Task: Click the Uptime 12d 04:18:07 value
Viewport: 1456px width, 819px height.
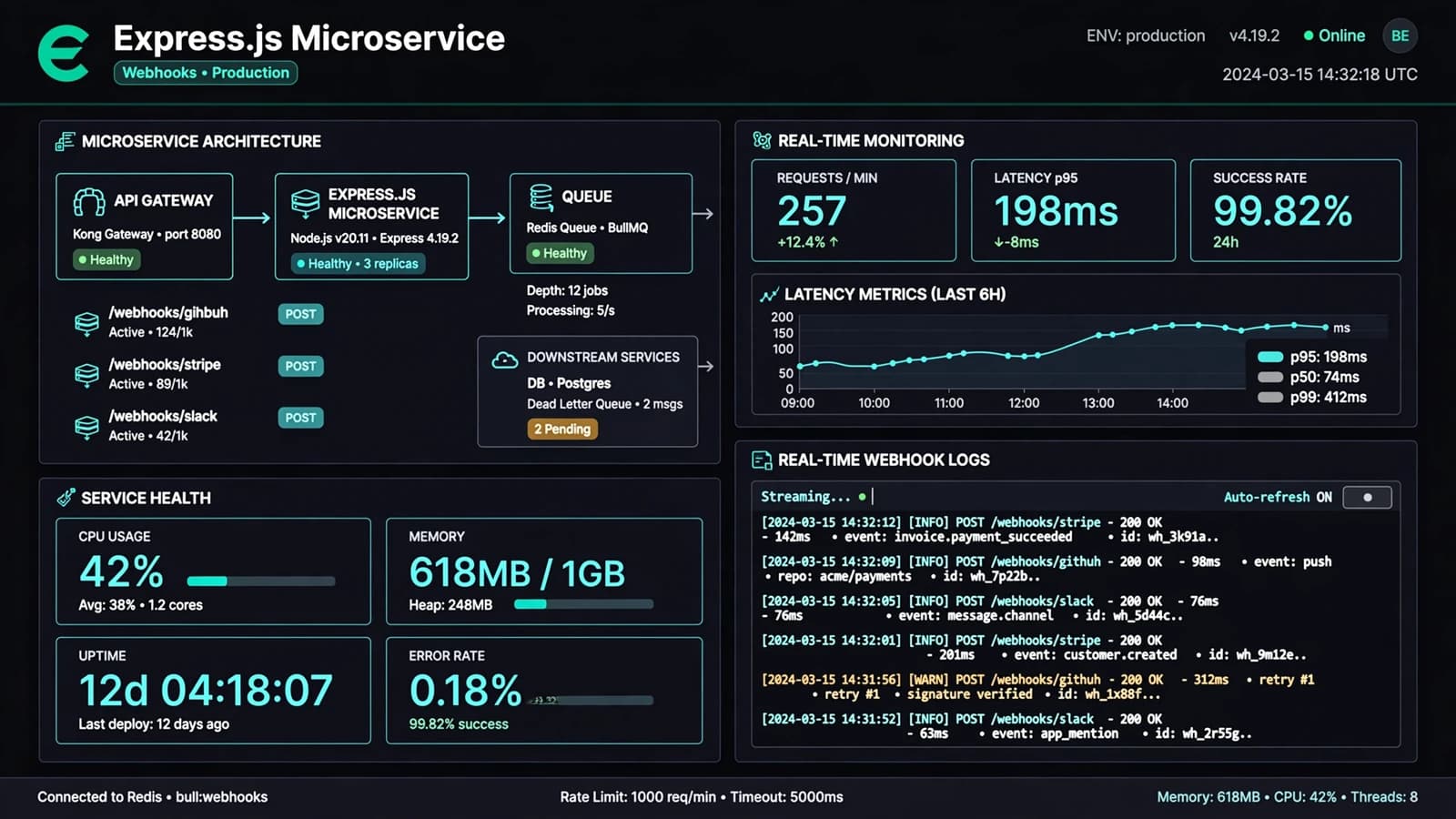Action: [206, 691]
